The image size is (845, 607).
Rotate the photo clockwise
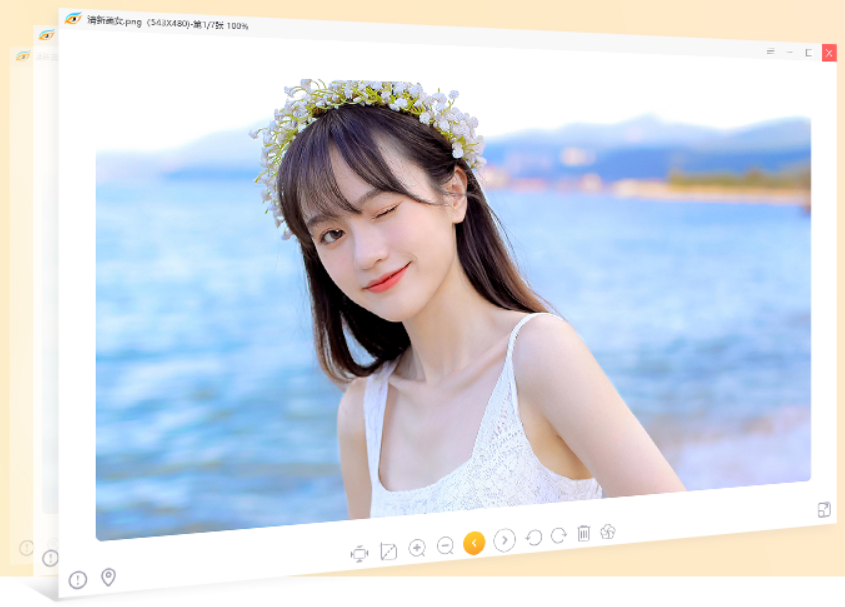(559, 535)
